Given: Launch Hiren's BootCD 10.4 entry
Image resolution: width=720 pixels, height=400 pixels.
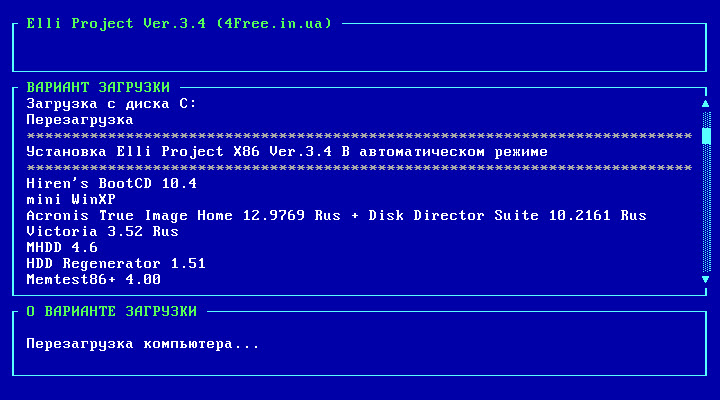Looking at the screenshot, I should [112, 184].
